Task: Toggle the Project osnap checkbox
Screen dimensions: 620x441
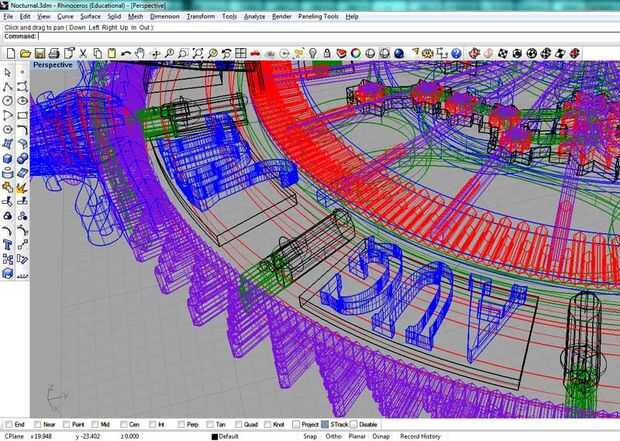Action: pos(296,424)
